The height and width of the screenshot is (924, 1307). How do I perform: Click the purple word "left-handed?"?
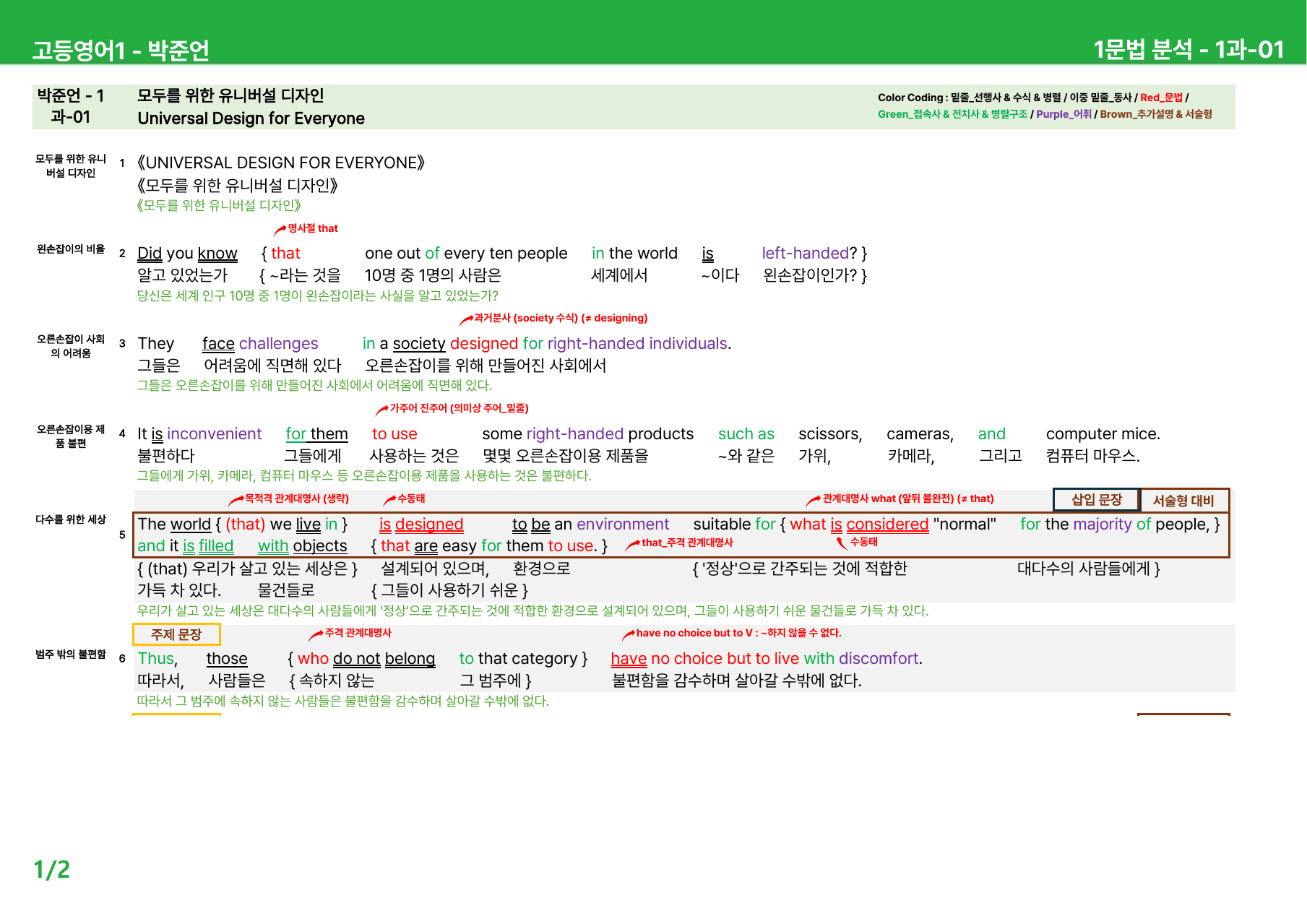809,254
